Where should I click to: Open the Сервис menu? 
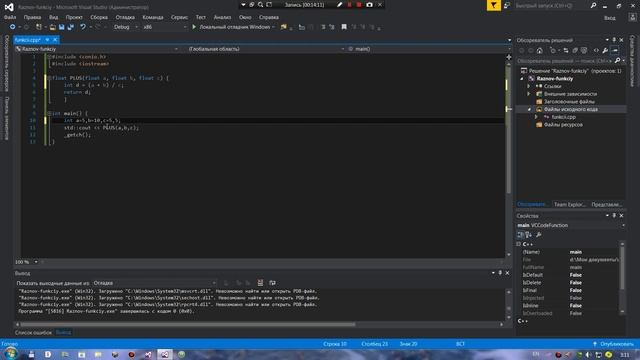179,17
